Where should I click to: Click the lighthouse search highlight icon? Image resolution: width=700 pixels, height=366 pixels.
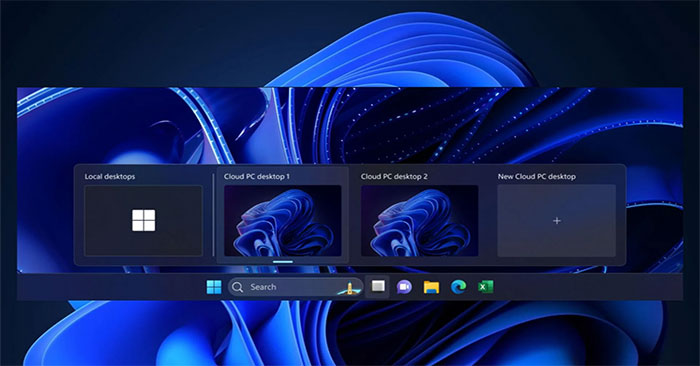click(x=350, y=288)
